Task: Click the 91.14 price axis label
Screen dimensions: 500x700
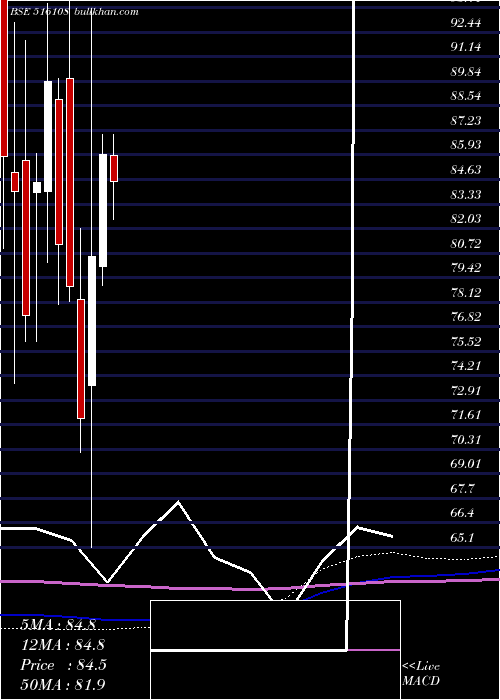Action: pos(466,47)
